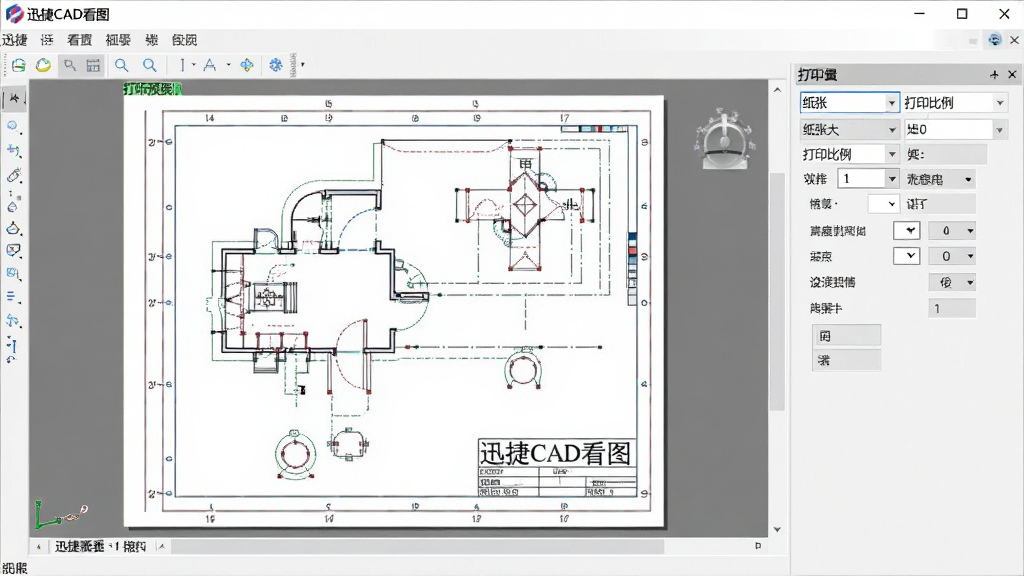Open the third-row 打印比例 dropdown
Screen dimensions: 1024x576
(850, 154)
